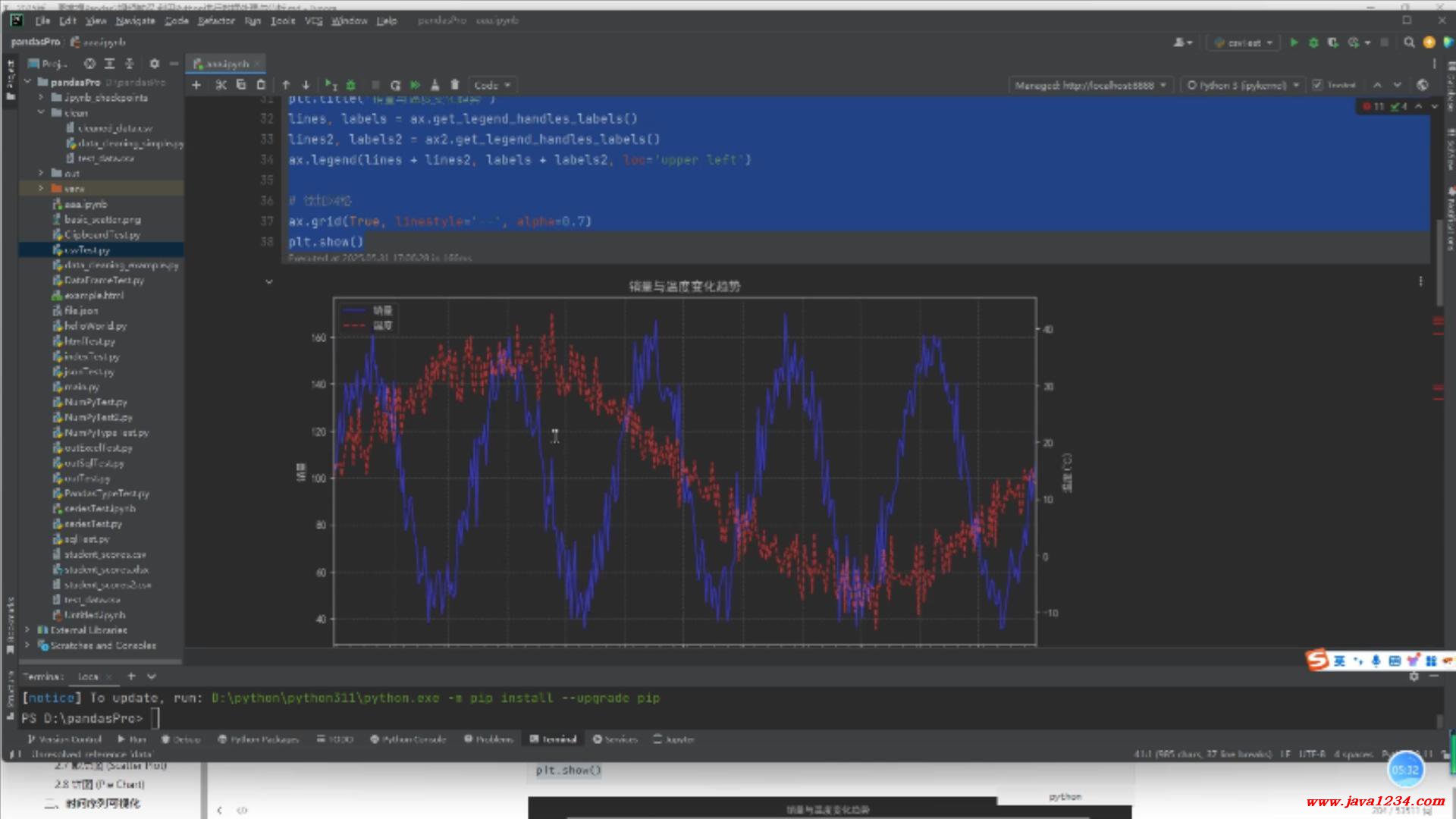1456x819 pixels.
Task: Expand the venv folder in project tree
Action: [x=42, y=189]
